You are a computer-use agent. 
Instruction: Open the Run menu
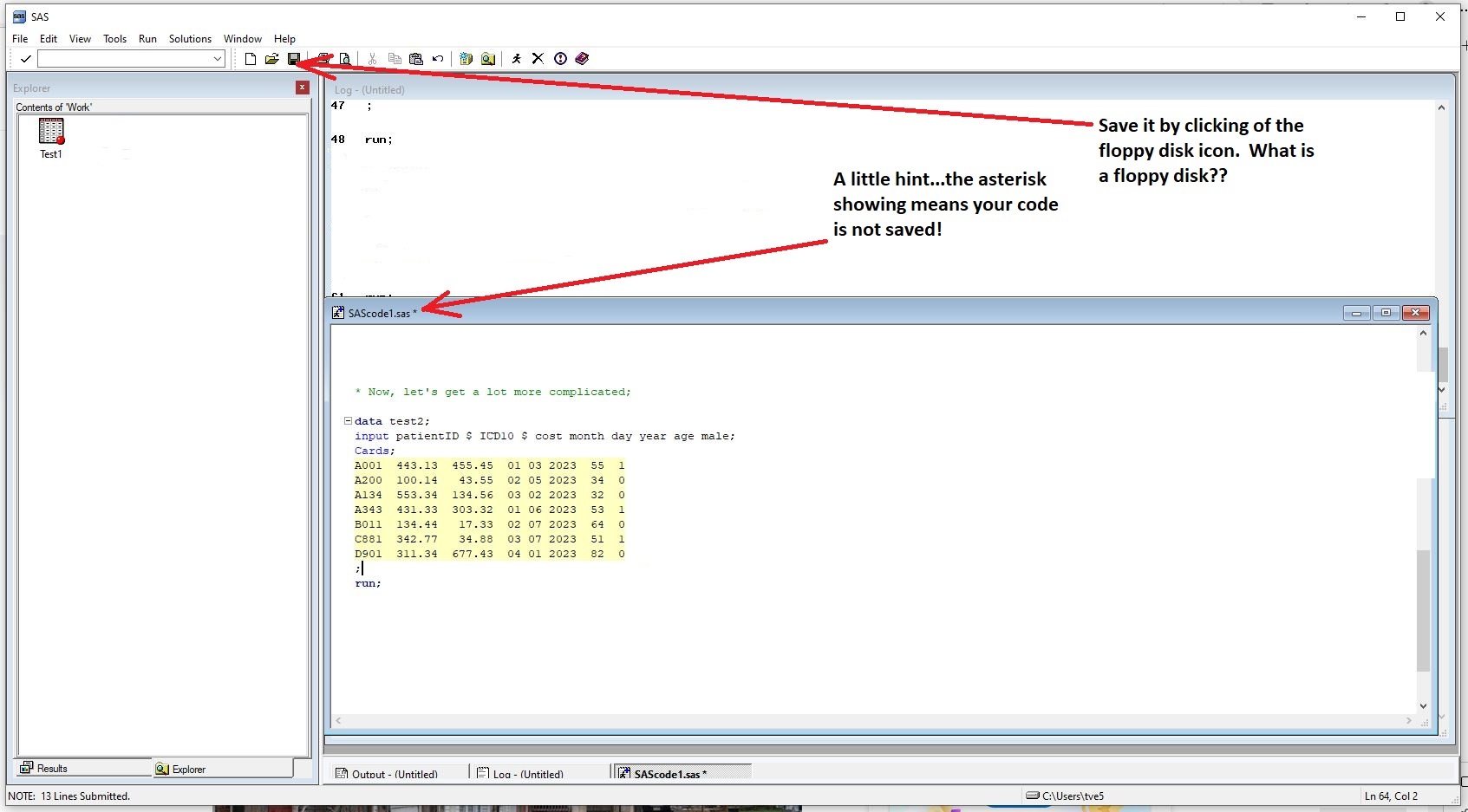pyautogui.click(x=147, y=39)
